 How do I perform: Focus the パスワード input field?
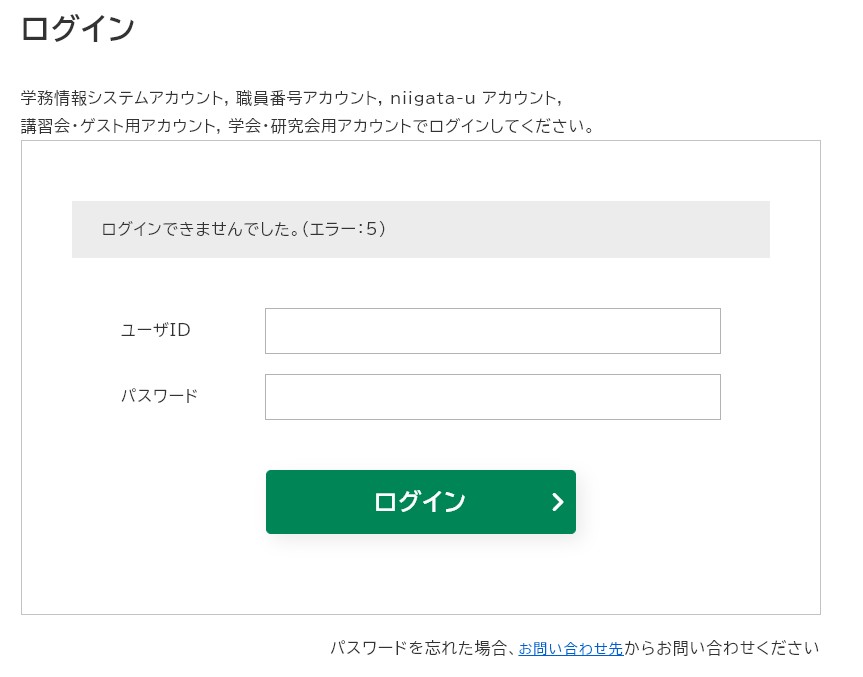tap(492, 397)
